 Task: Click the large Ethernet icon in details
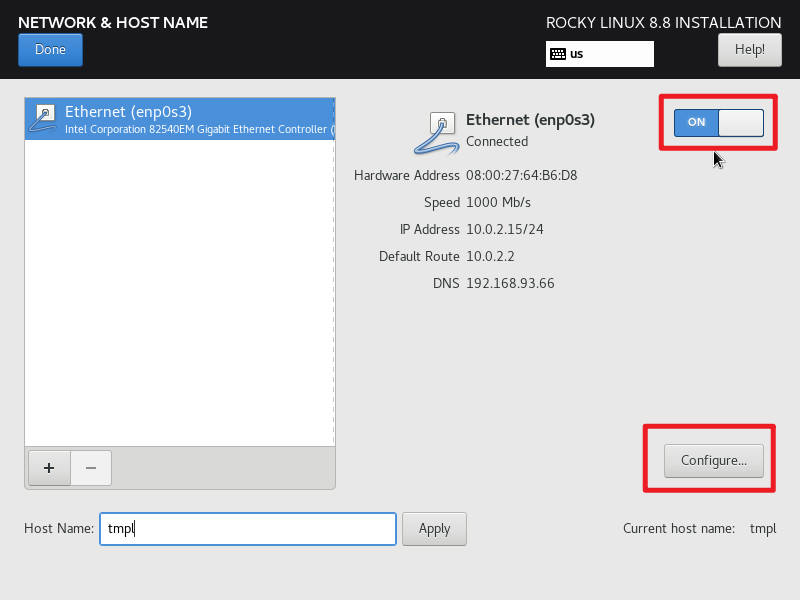[436, 133]
